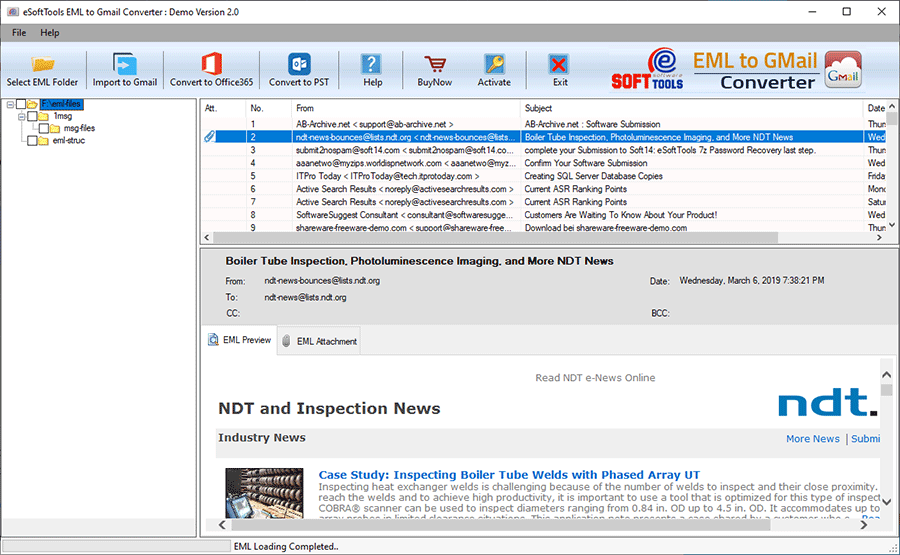Click the Gmail cloud logo

[843, 70]
